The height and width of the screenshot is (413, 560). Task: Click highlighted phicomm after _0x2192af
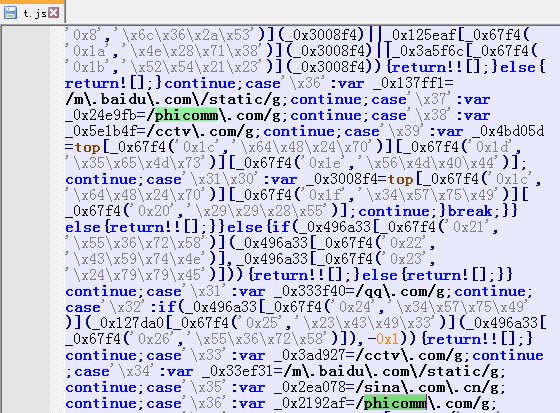pyautogui.click(x=395, y=403)
